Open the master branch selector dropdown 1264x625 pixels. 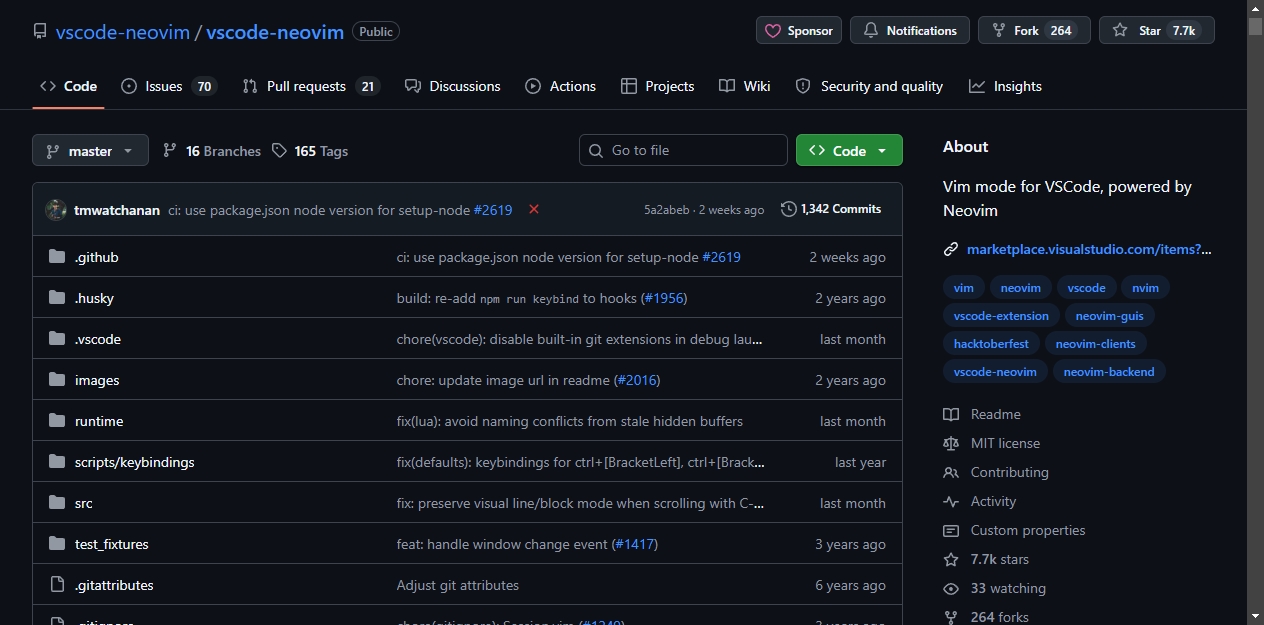coord(90,151)
